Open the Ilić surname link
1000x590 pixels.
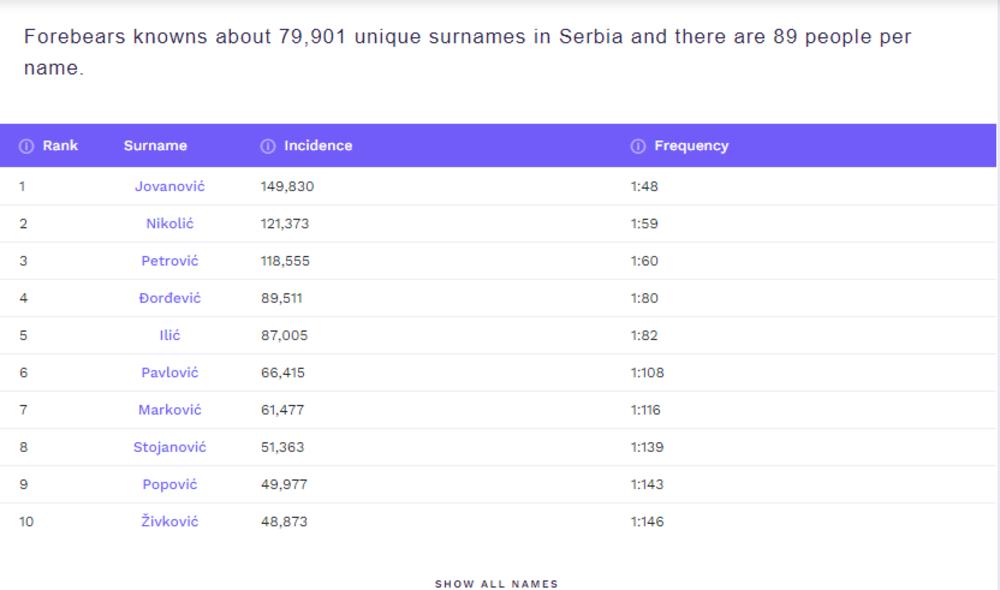170,335
